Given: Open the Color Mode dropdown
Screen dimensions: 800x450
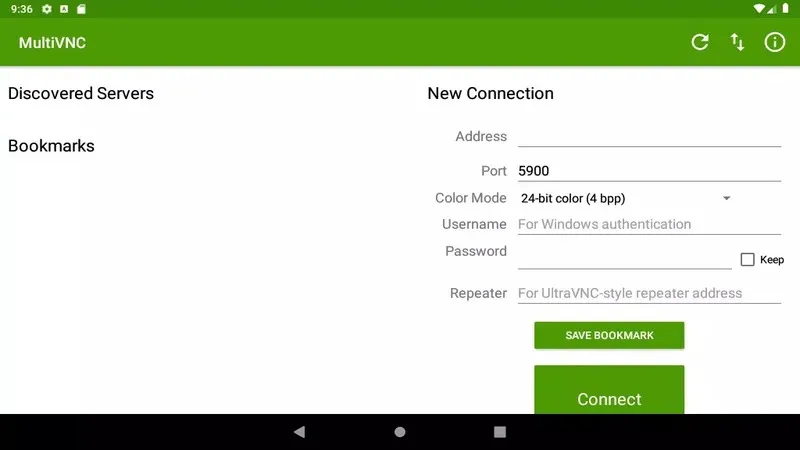Looking at the screenshot, I should pos(627,198).
